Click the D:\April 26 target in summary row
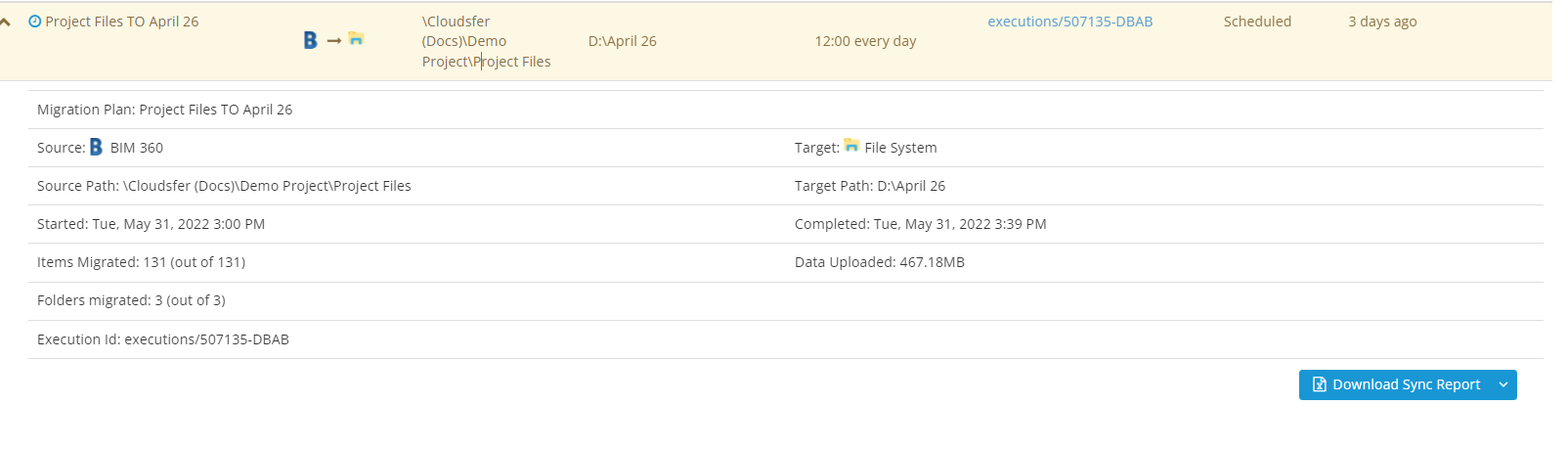Screen dimensions: 1568x450 coord(622,41)
